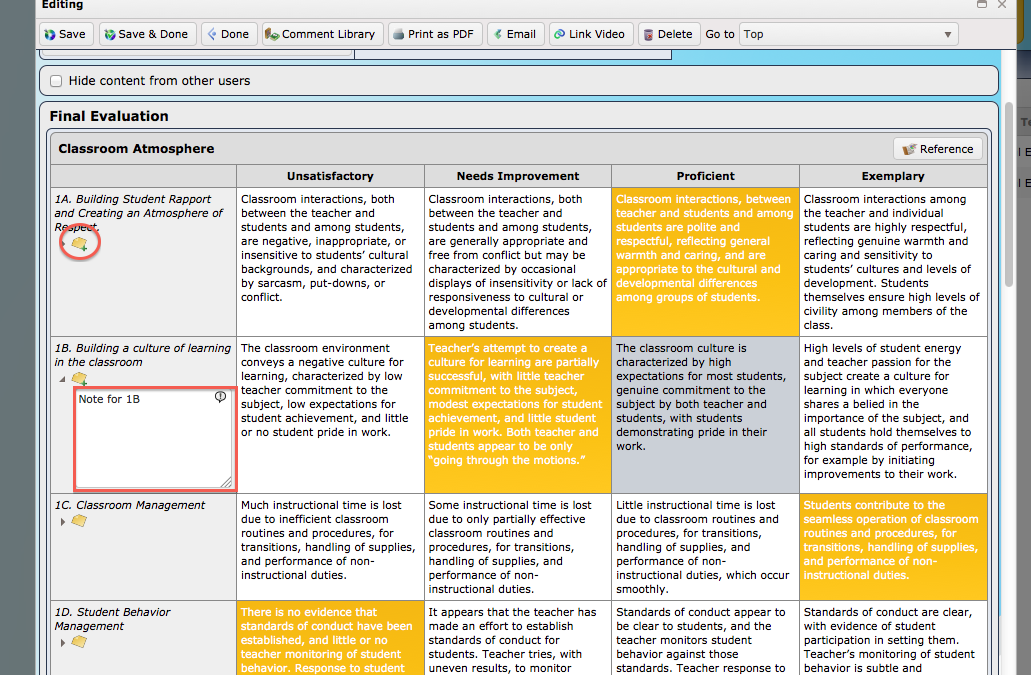Click the Final Evaluation heading

109,116
